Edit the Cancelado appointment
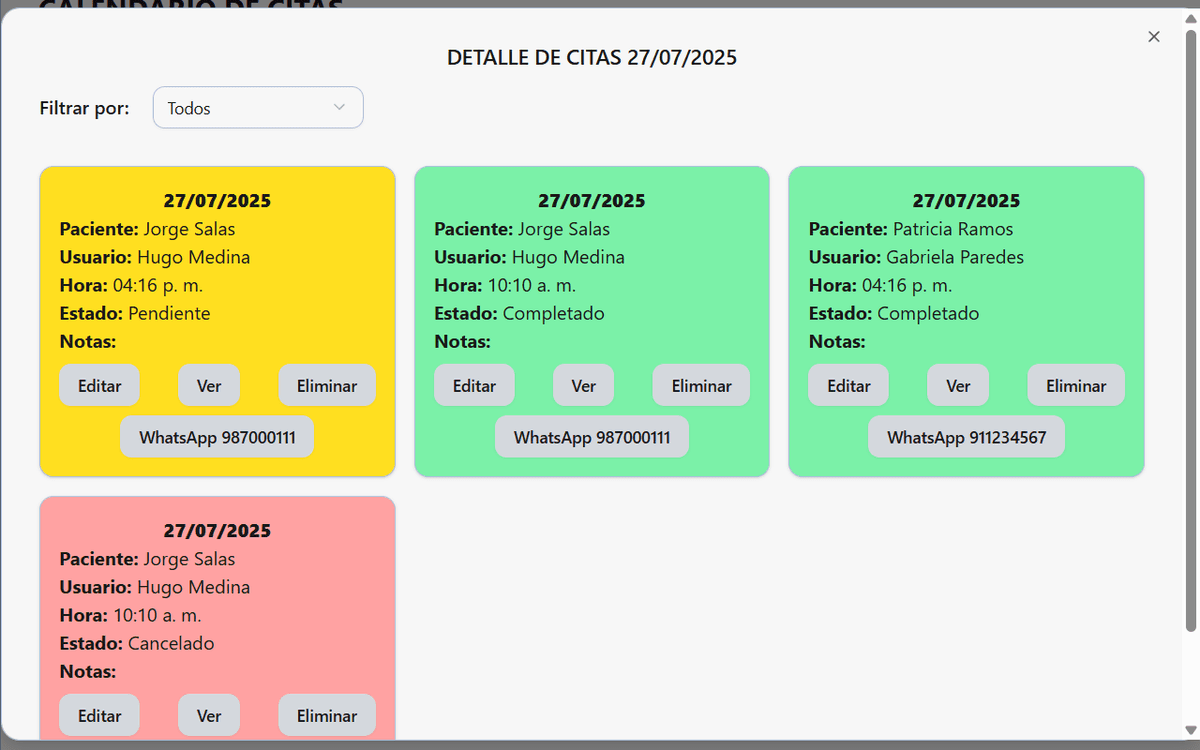 point(99,715)
